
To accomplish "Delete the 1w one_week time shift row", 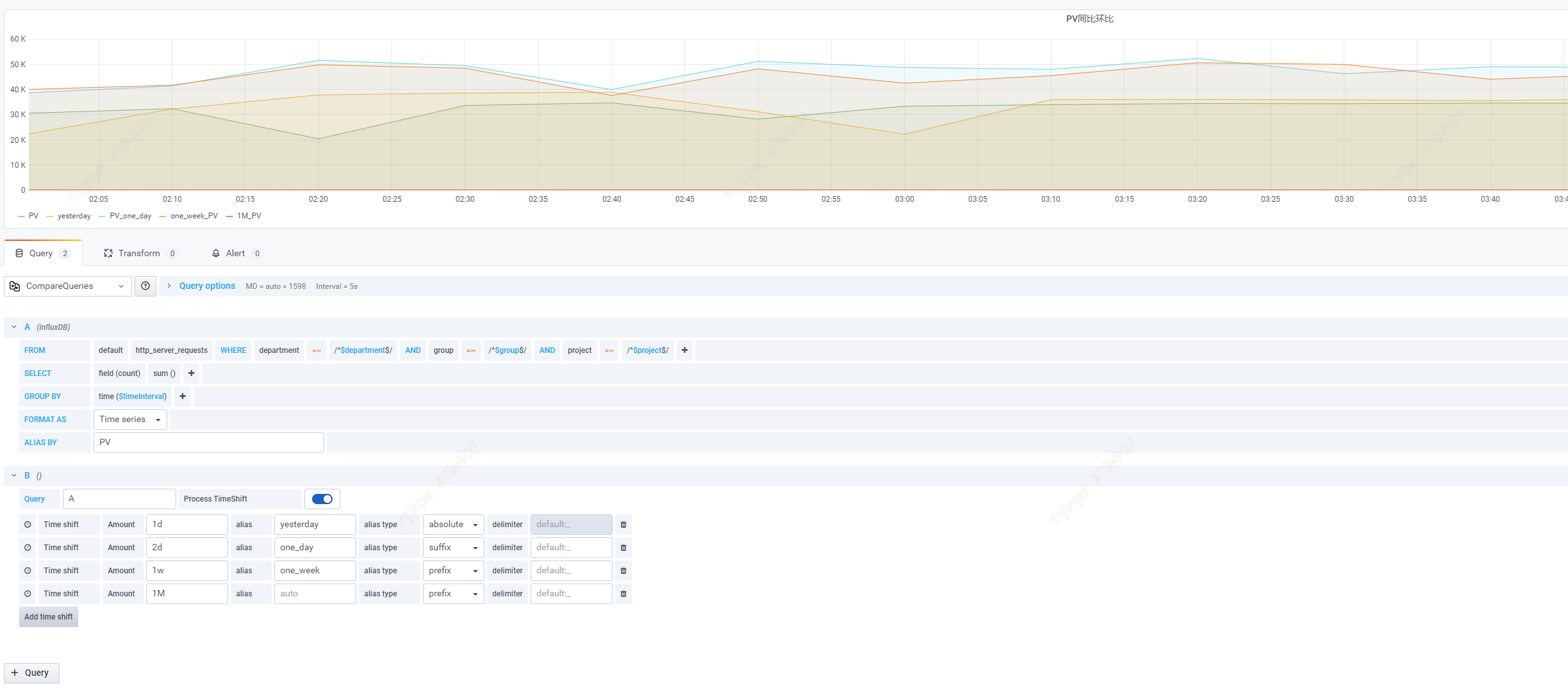I will [623, 571].
